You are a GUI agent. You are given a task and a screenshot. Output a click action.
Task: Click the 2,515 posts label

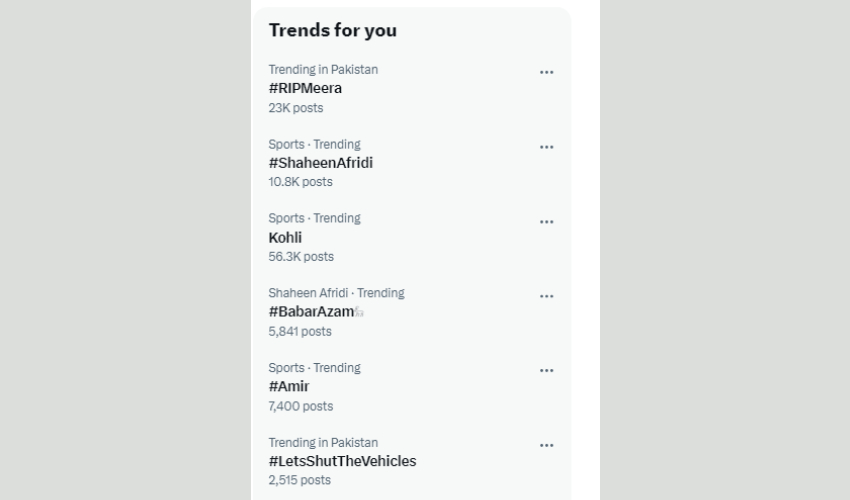coord(299,480)
